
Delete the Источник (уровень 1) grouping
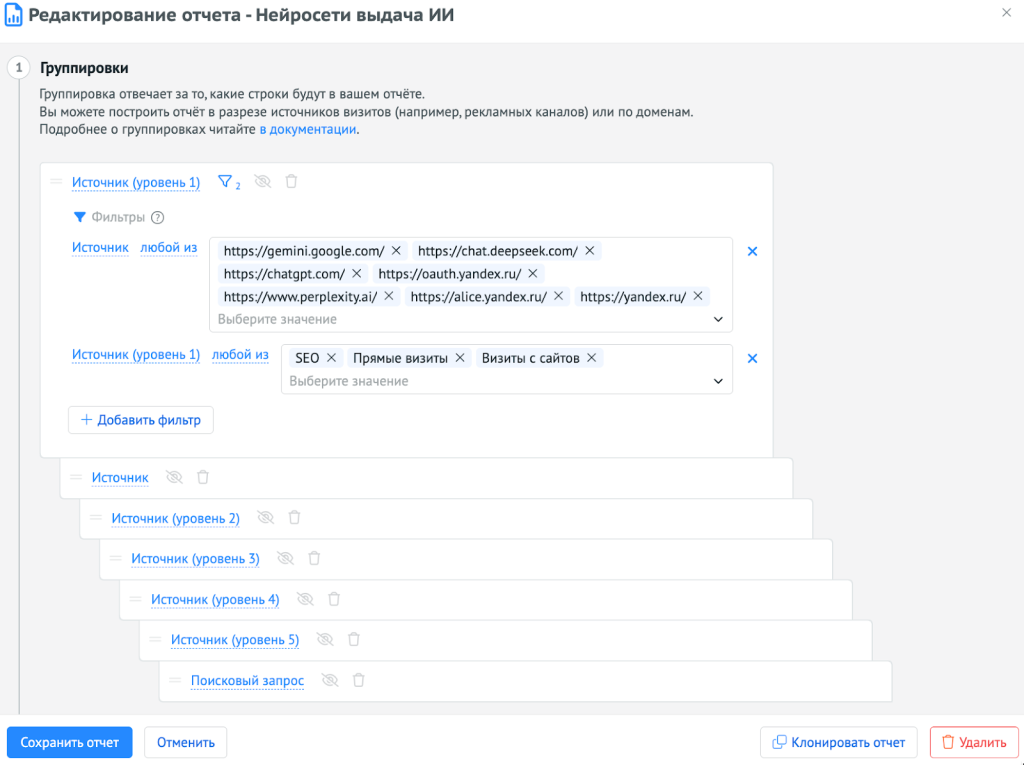coord(291,182)
